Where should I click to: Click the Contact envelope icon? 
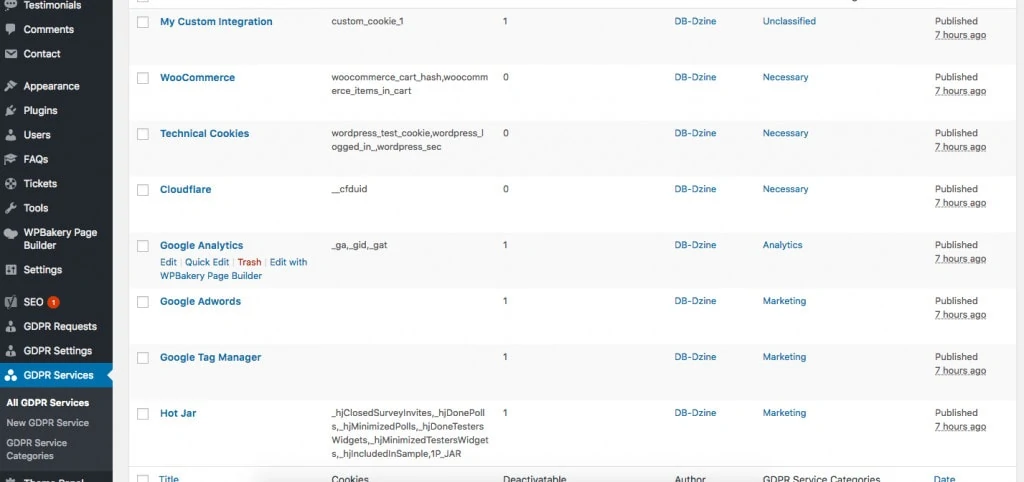click(10, 54)
